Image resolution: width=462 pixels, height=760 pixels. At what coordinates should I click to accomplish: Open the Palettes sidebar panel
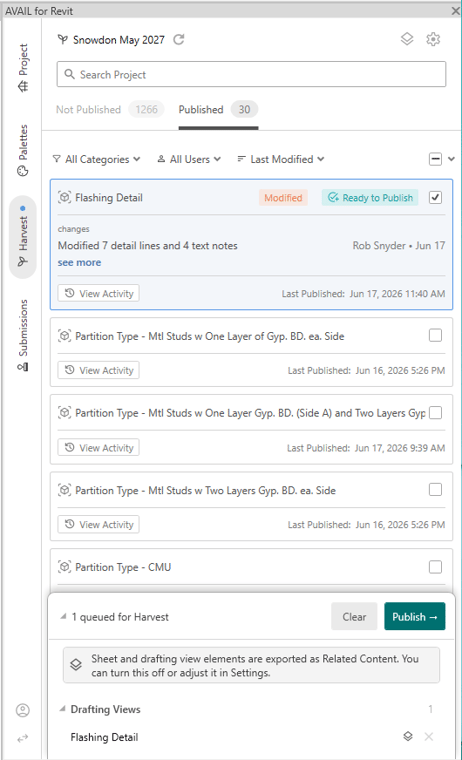tap(23, 150)
